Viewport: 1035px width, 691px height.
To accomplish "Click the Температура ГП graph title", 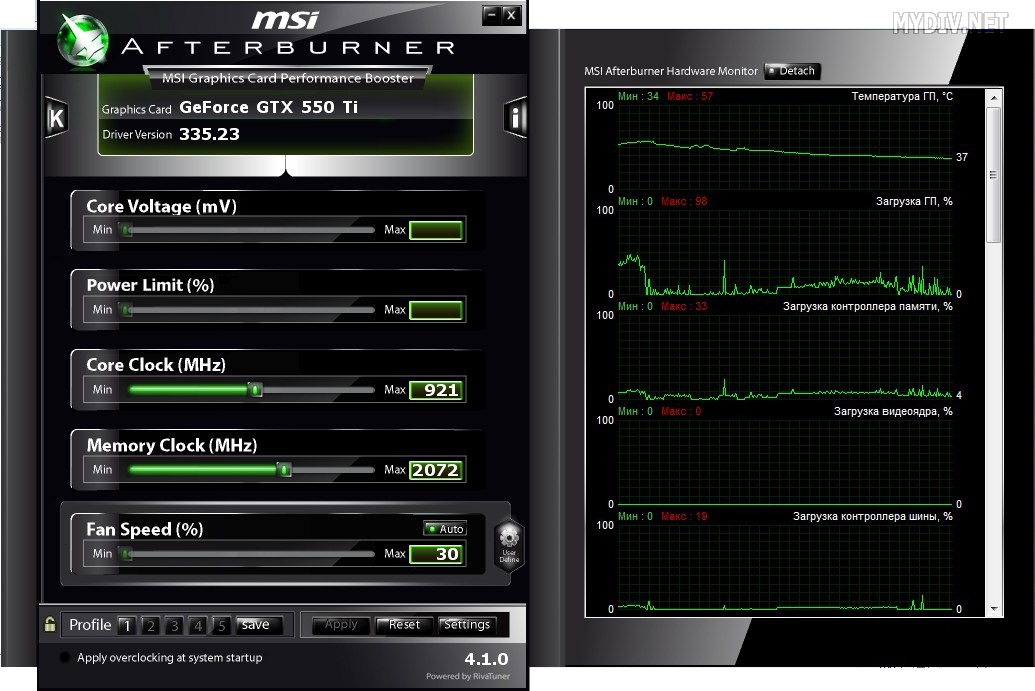I will [902, 96].
